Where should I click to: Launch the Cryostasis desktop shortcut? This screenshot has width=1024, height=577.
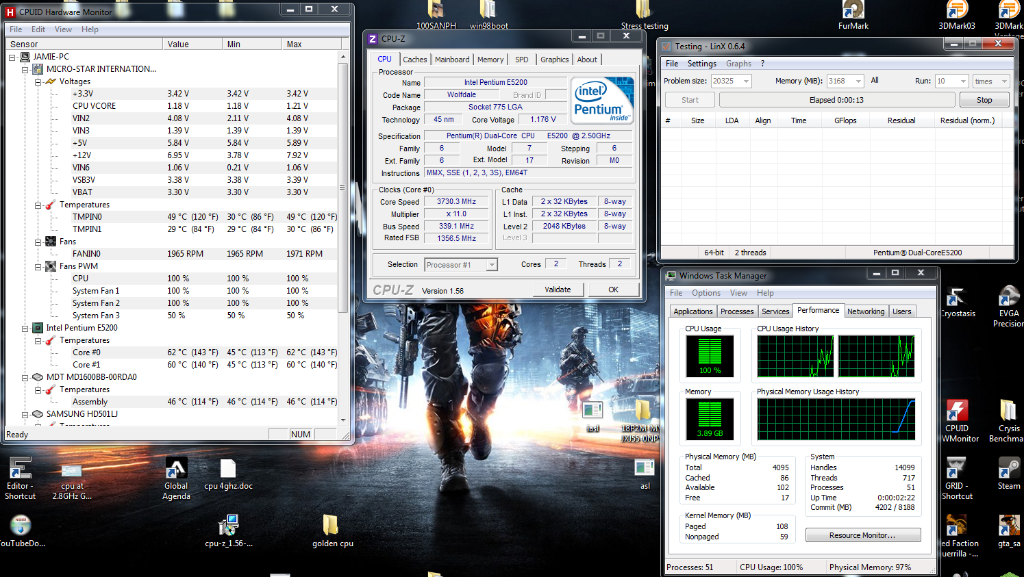pos(957,302)
